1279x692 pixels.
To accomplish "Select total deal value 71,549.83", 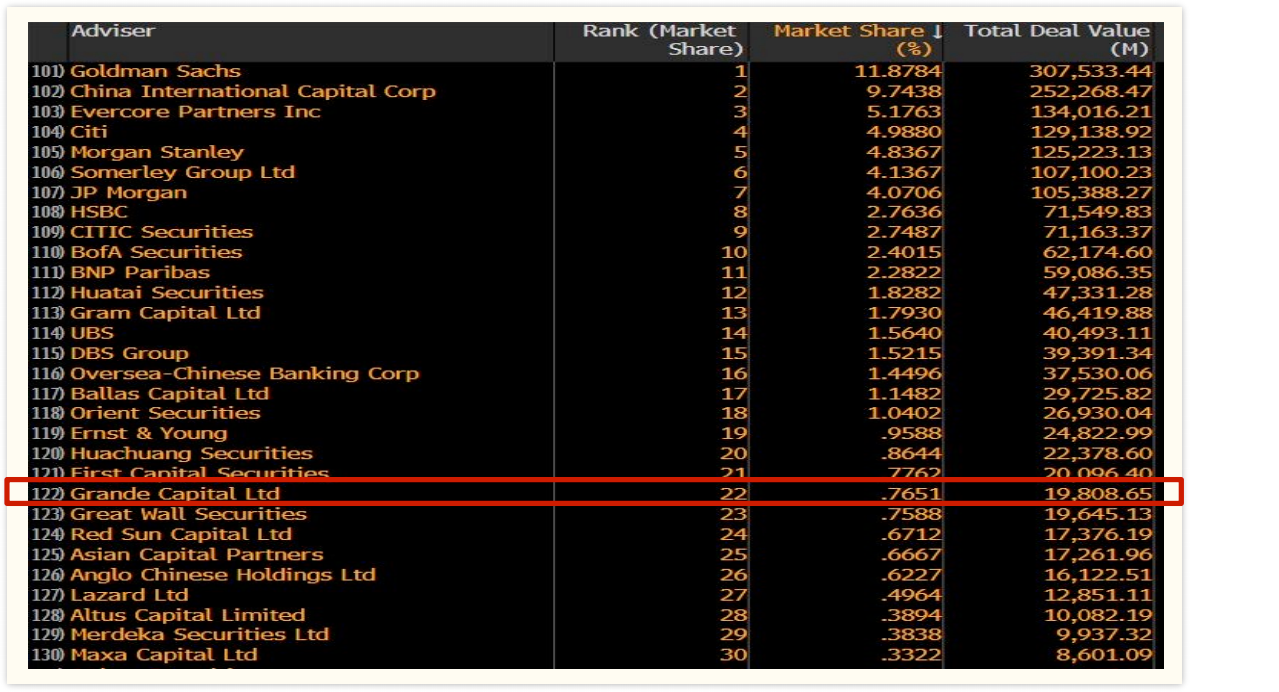I will click(x=1097, y=212).
